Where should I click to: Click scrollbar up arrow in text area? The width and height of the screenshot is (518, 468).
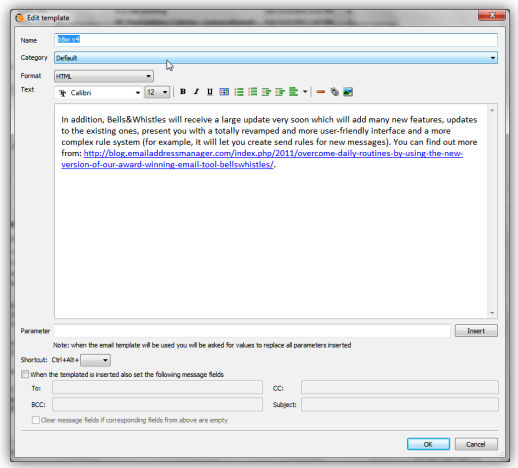(492, 110)
